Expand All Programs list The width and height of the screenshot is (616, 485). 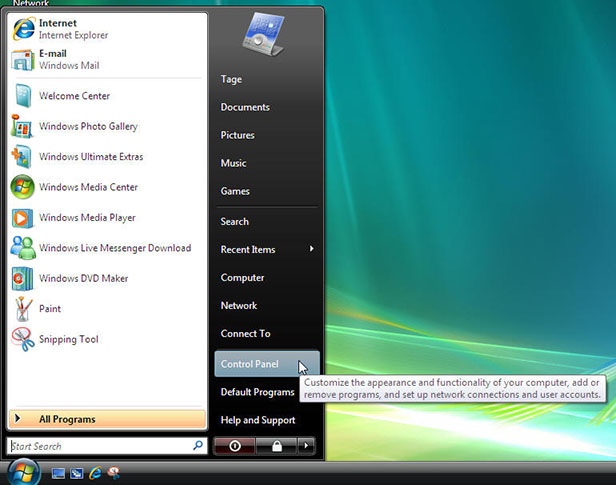pos(107,419)
